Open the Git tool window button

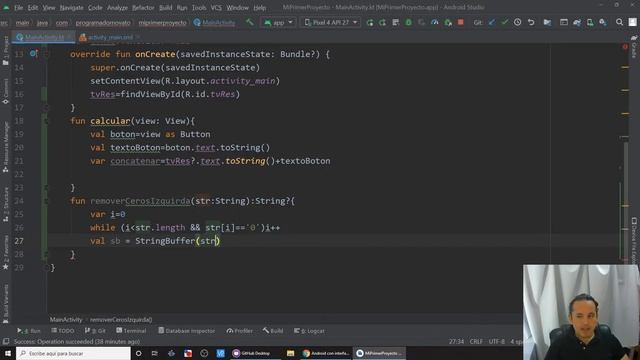[x=95, y=331]
